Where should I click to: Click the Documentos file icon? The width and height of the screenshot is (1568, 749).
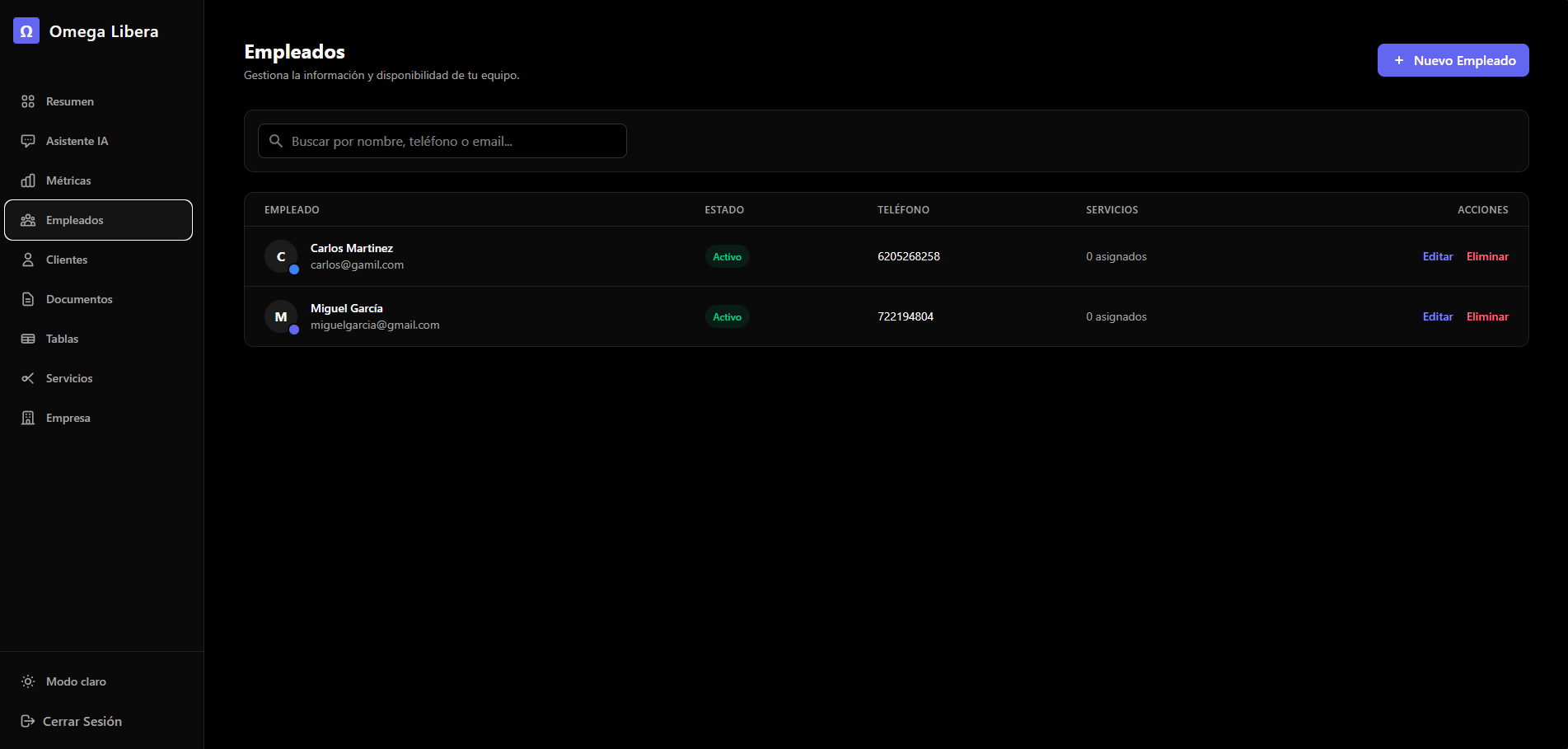(28, 299)
